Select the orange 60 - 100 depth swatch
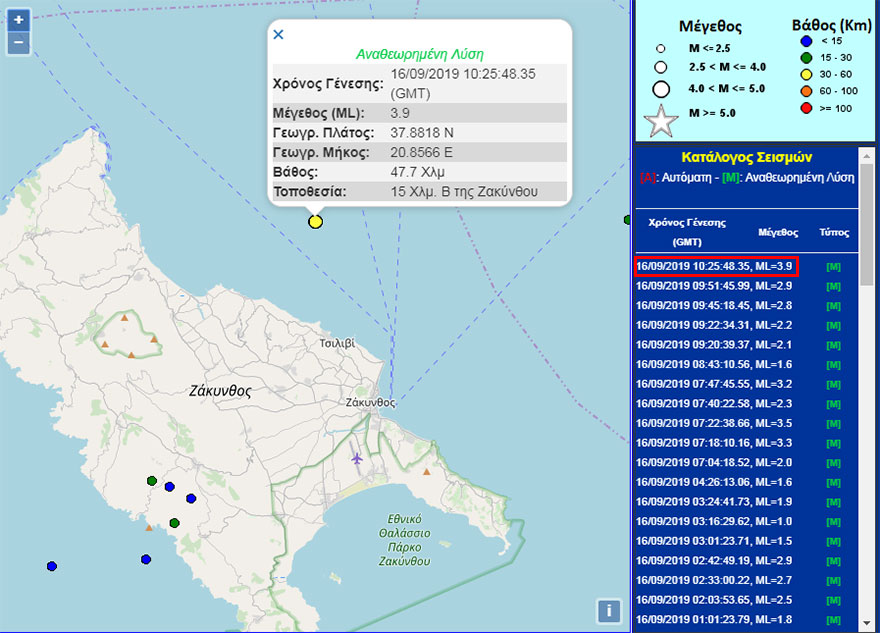This screenshot has width=880, height=633. pyautogui.click(x=805, y=91)
